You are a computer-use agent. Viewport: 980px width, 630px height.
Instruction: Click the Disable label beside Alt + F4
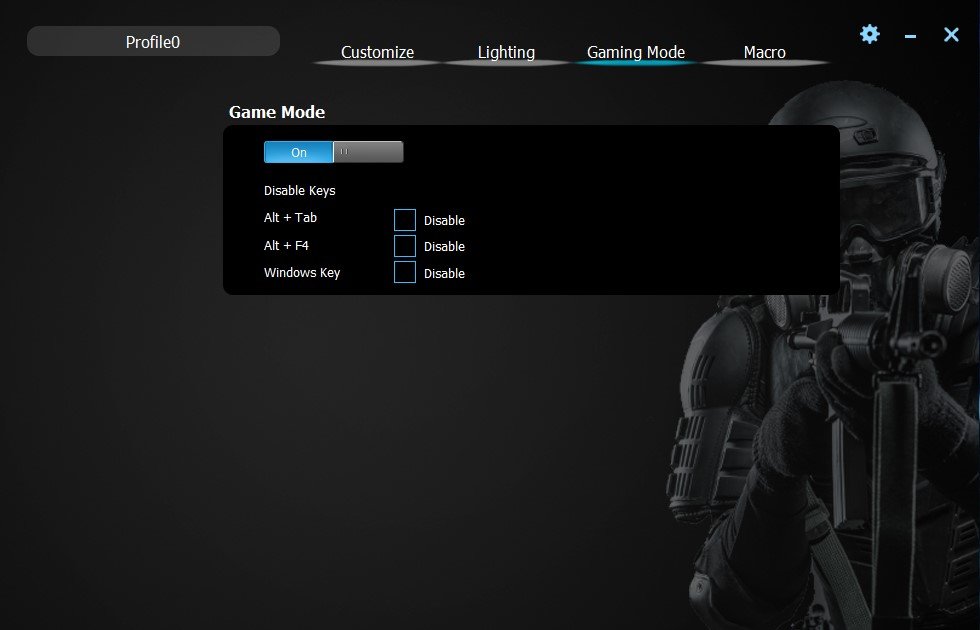[x=444, y=247]
